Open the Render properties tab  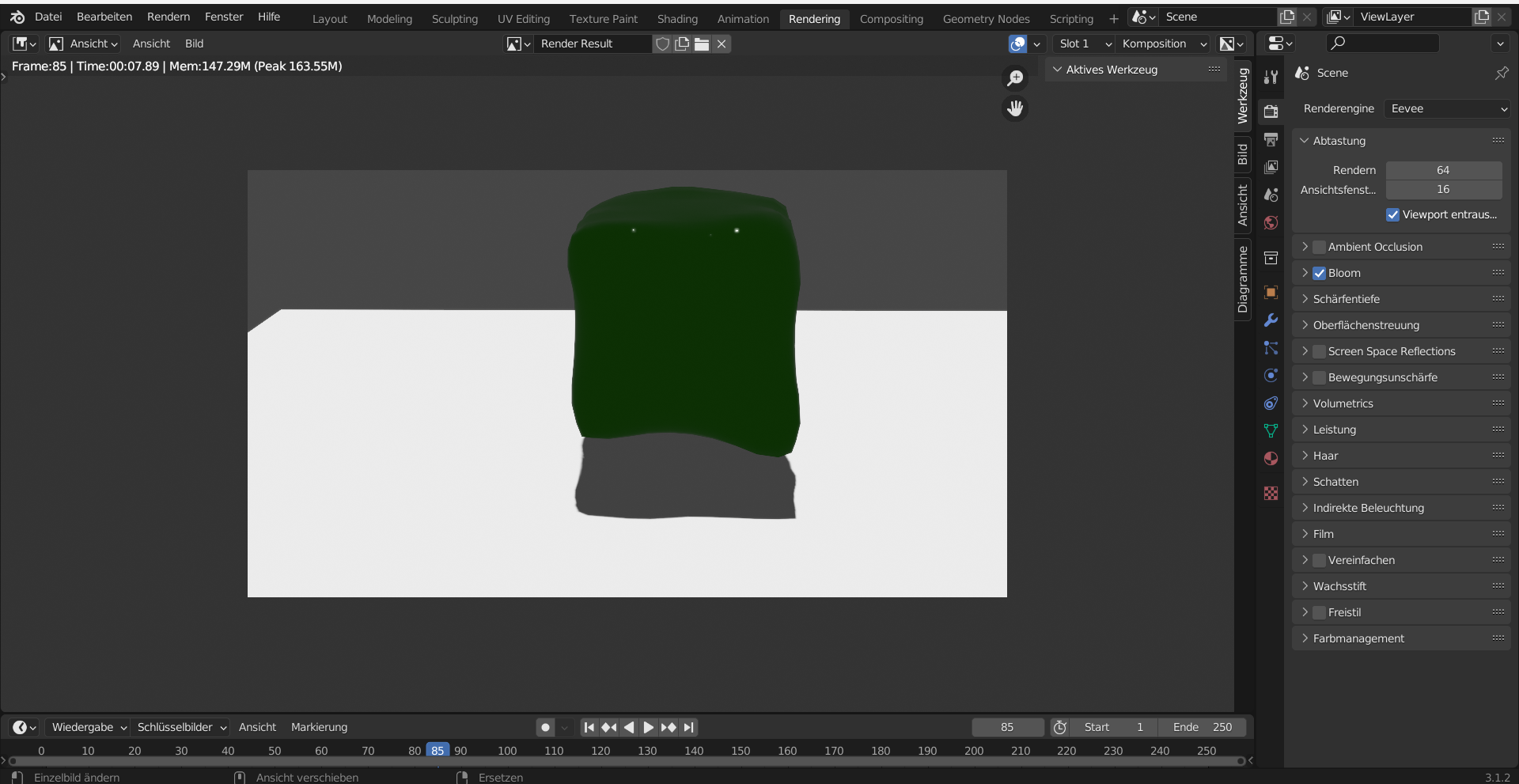[1271, 112]
